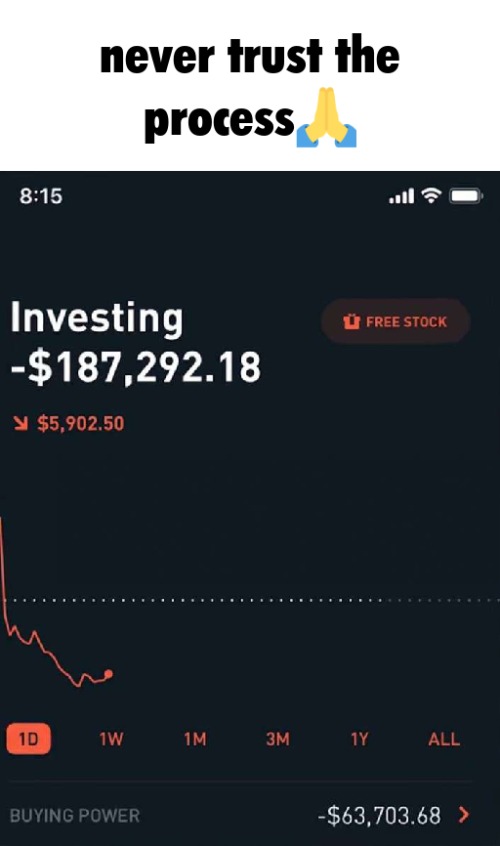The width and height of the screenshot is (500, 846).
Task: Select the 3M time range
Action: coord(277,739)
